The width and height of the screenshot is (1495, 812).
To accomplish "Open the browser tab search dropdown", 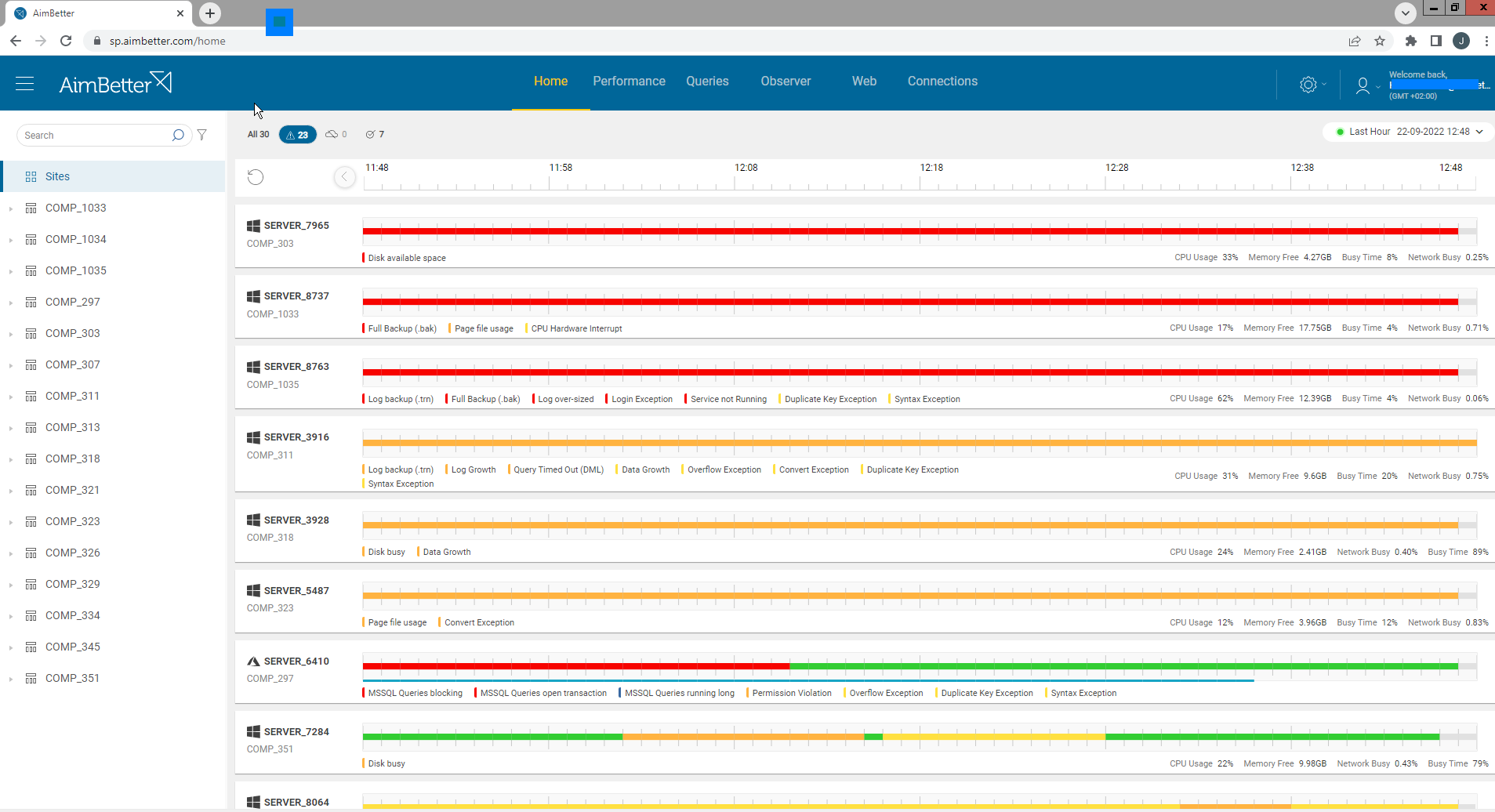I will (1405, 13).
